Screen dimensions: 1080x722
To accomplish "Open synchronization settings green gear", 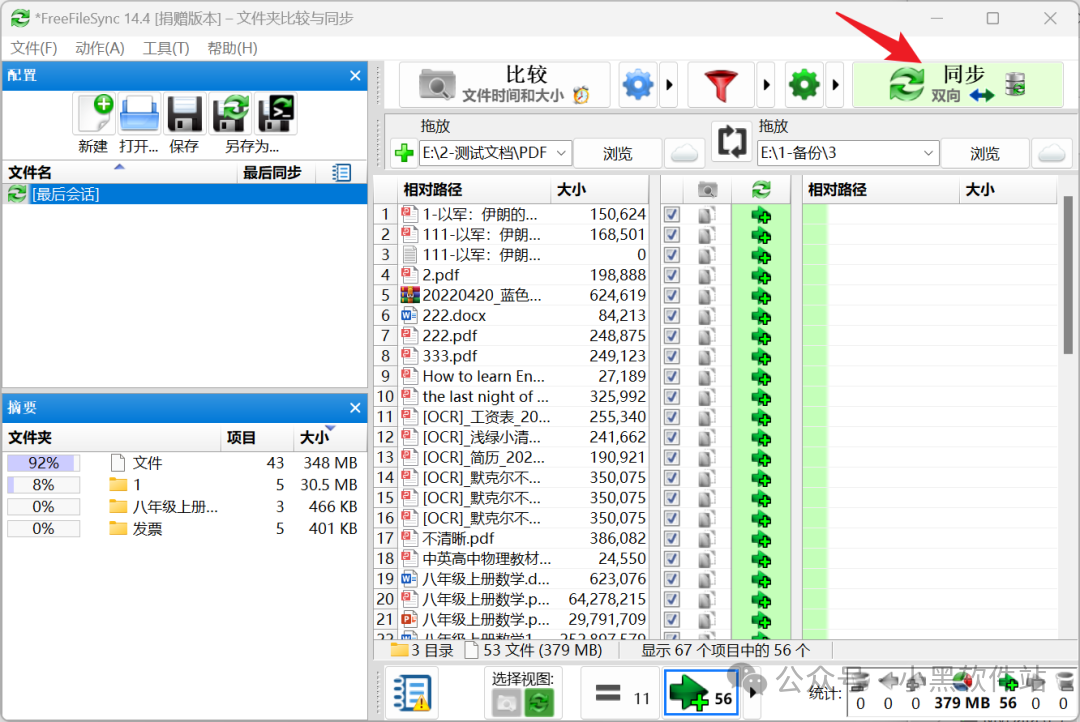I will 804,85.
